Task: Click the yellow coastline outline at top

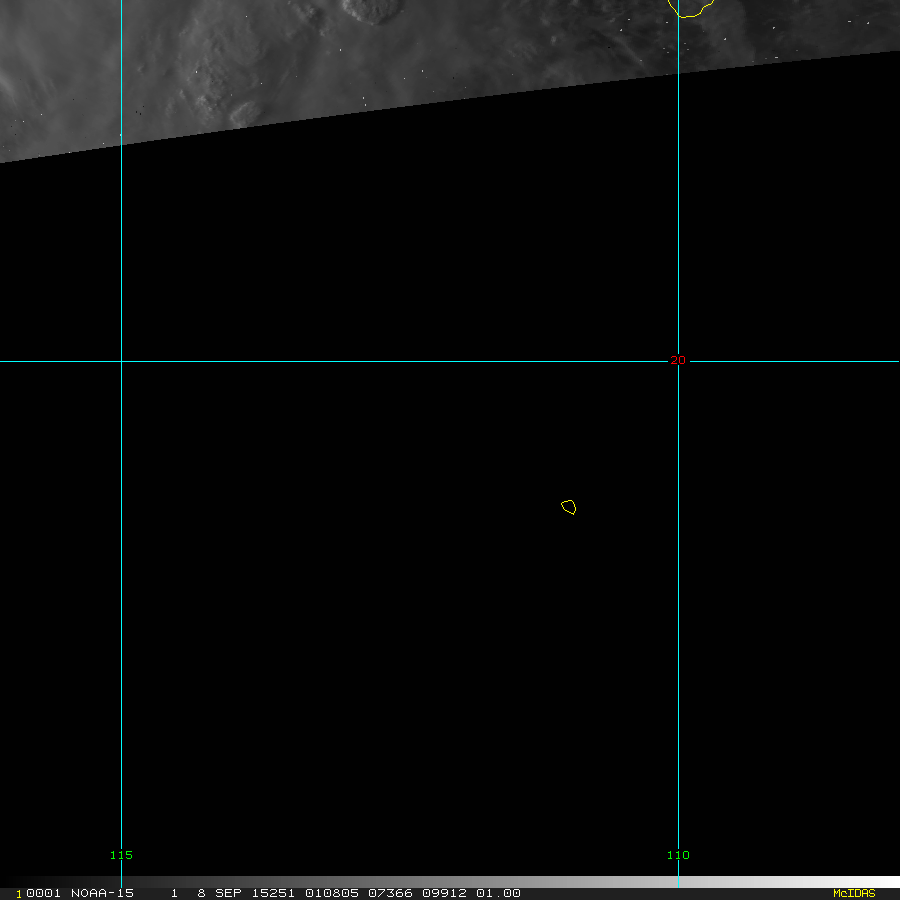Action: (x=690, y=9)
